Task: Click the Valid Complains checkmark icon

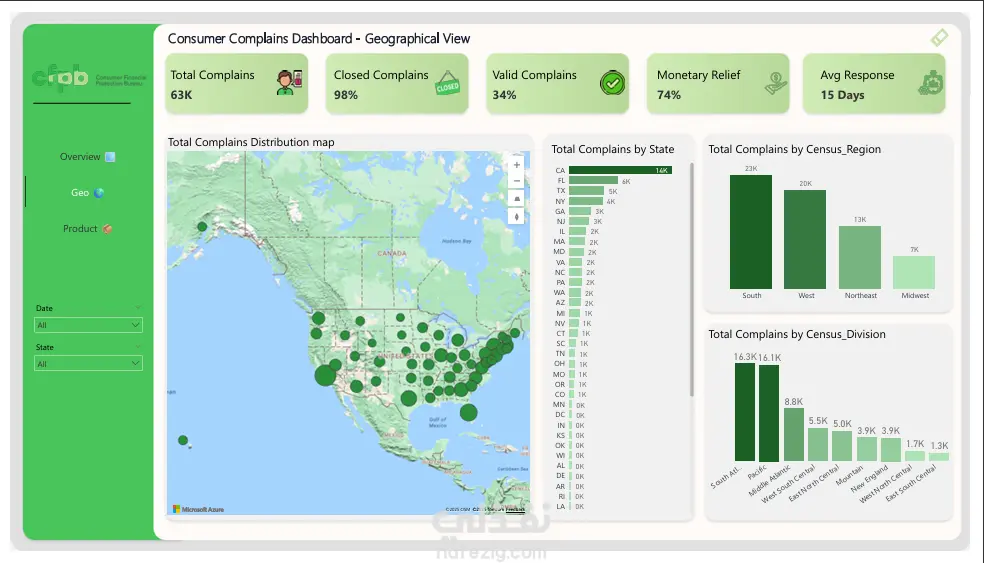Action: [x=612, y=83]
